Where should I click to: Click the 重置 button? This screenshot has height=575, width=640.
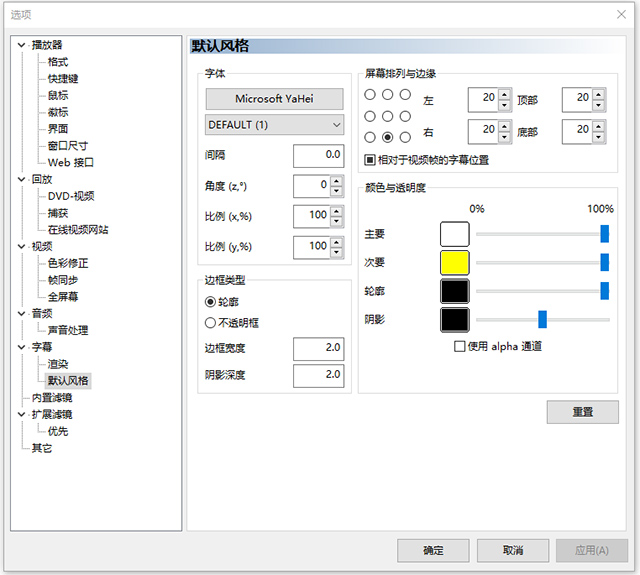click(582, 412)
